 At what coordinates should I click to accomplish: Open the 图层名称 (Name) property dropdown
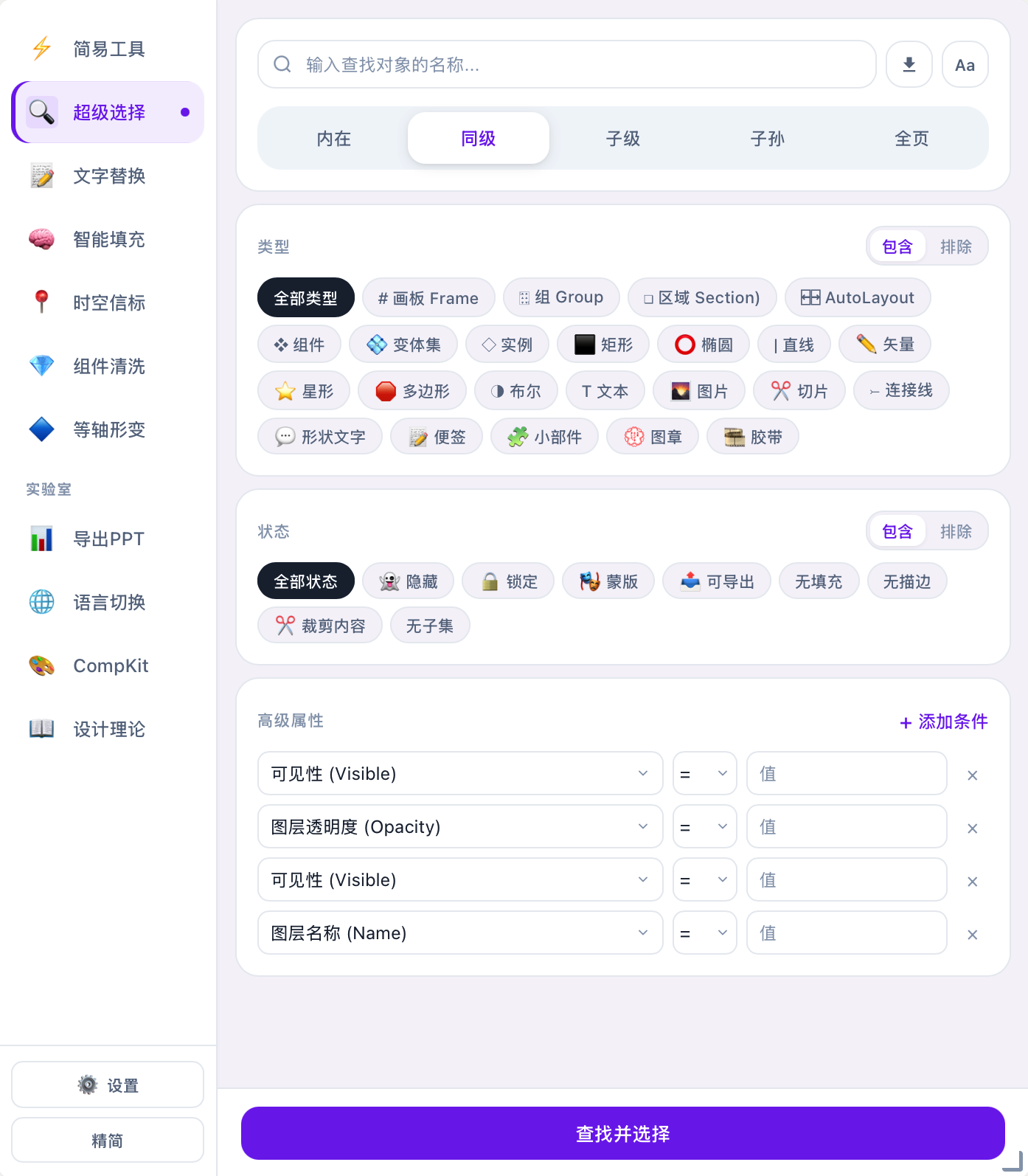pos(460,933)
